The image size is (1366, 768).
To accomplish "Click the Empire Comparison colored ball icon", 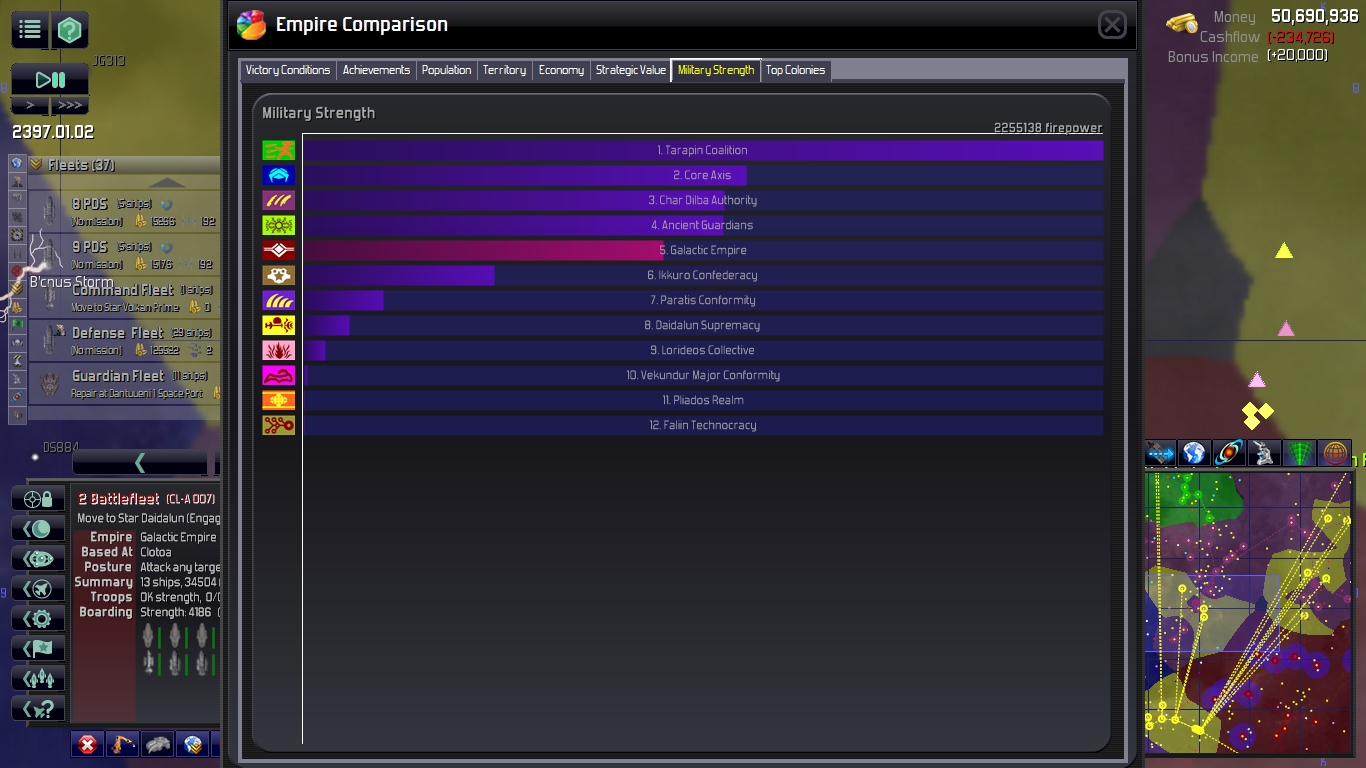I will tap(251, 25).
